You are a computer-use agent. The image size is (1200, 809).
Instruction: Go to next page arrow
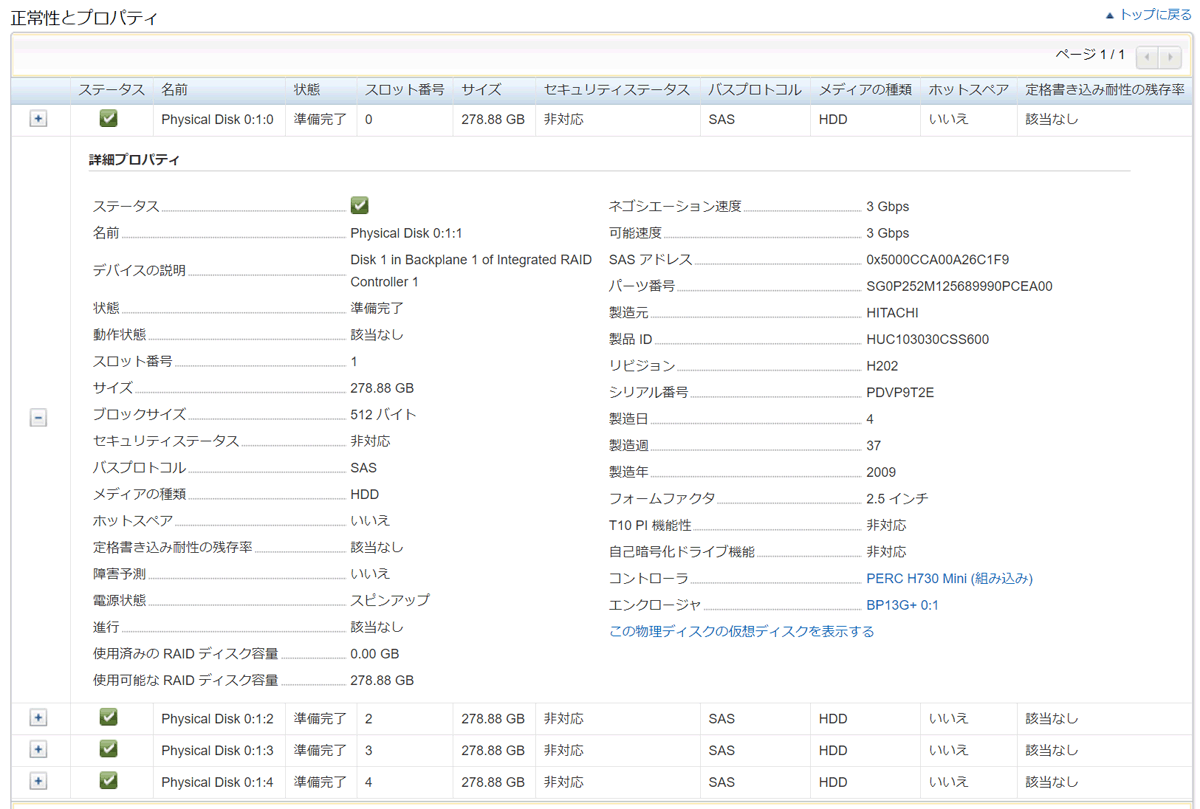(x=1170, y=57)
